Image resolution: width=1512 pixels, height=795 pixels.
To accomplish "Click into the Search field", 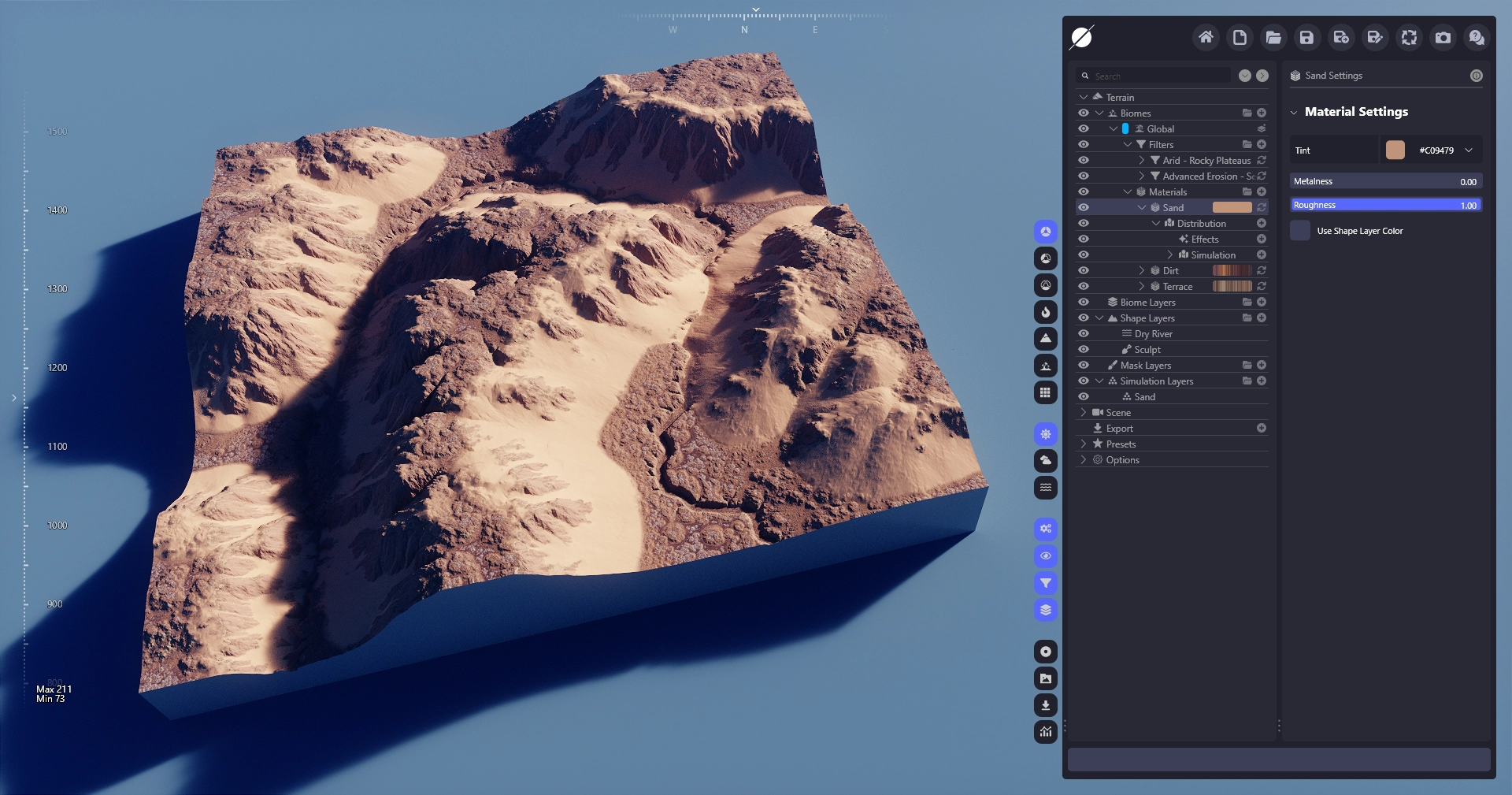I will 1158,76.
